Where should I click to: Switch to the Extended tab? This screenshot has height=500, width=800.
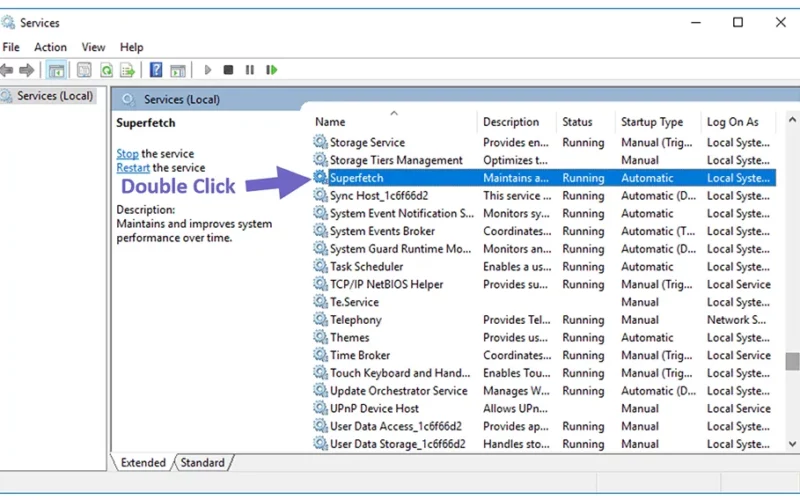pyautogui.click(x=143, y=462)
